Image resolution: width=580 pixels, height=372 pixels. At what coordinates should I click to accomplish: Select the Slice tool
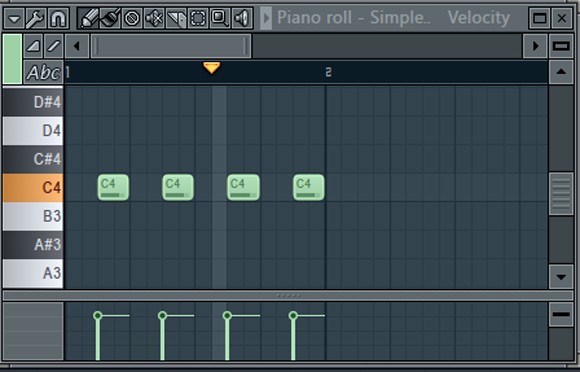coord(176,18)
